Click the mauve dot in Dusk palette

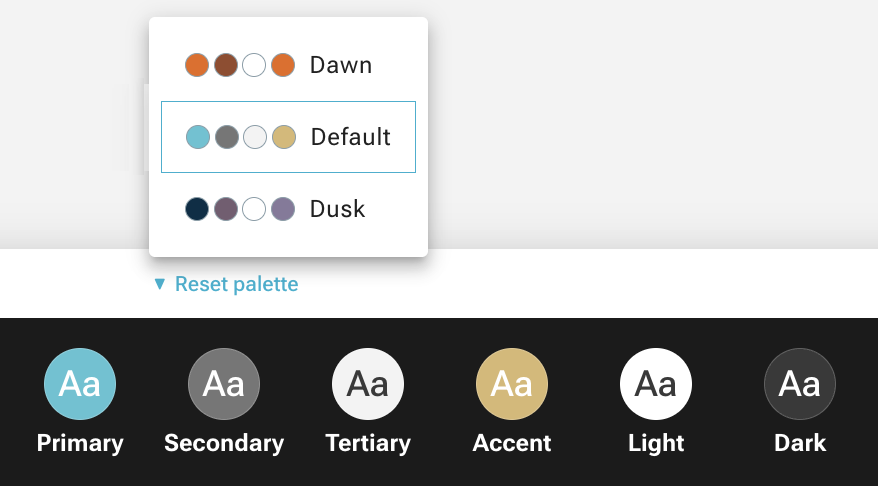[226, 209]
